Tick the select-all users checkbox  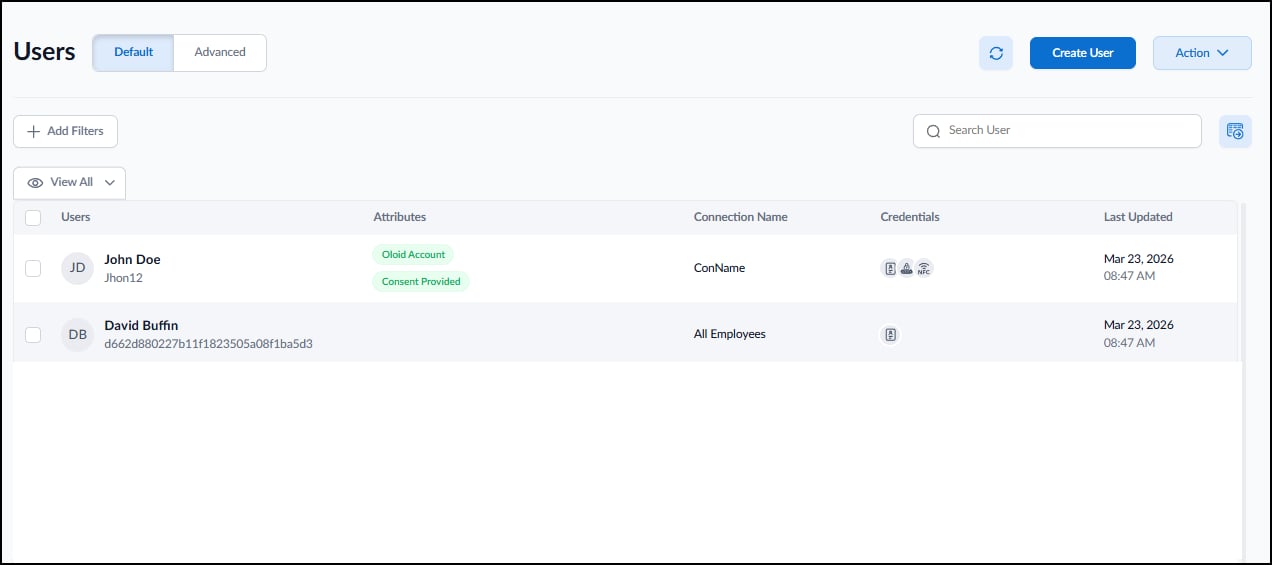(x=33, y=217)
